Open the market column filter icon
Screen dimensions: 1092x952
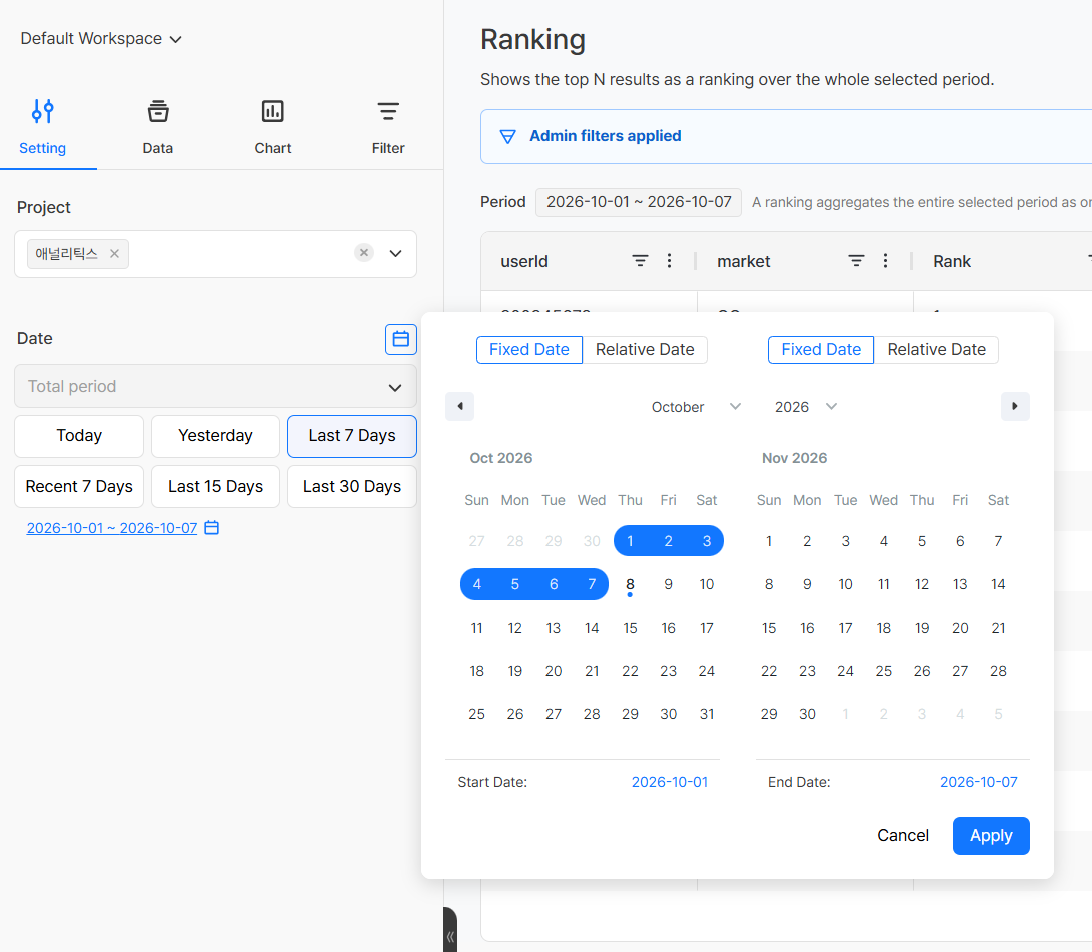[856, 261]
